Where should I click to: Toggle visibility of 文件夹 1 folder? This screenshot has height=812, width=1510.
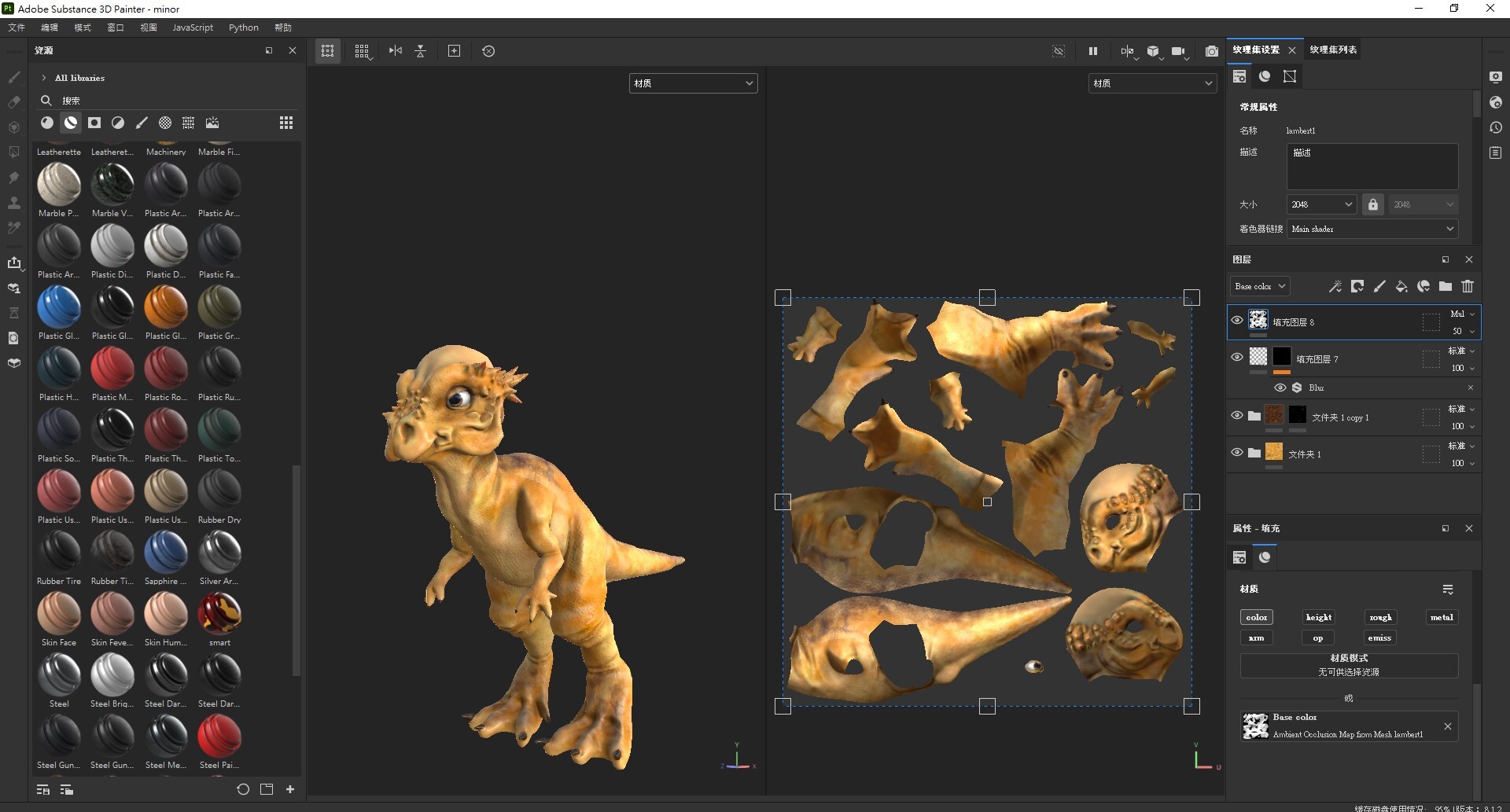coord(1237,453)
